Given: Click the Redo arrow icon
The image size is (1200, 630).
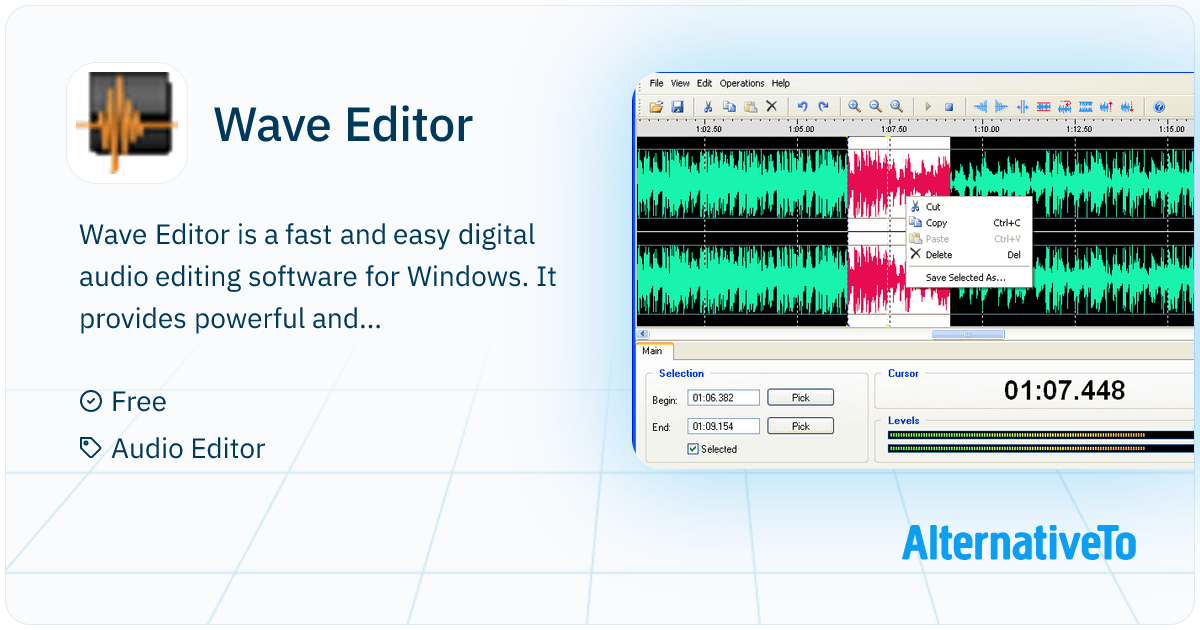Looking at the screenshot, I should point(824,107).
